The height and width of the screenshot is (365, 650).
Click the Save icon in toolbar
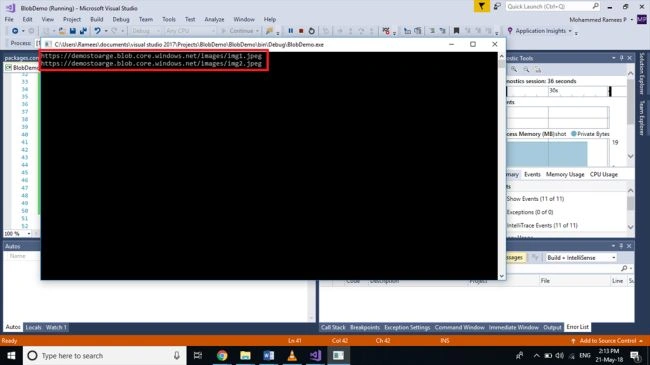(x=73, y=31)
